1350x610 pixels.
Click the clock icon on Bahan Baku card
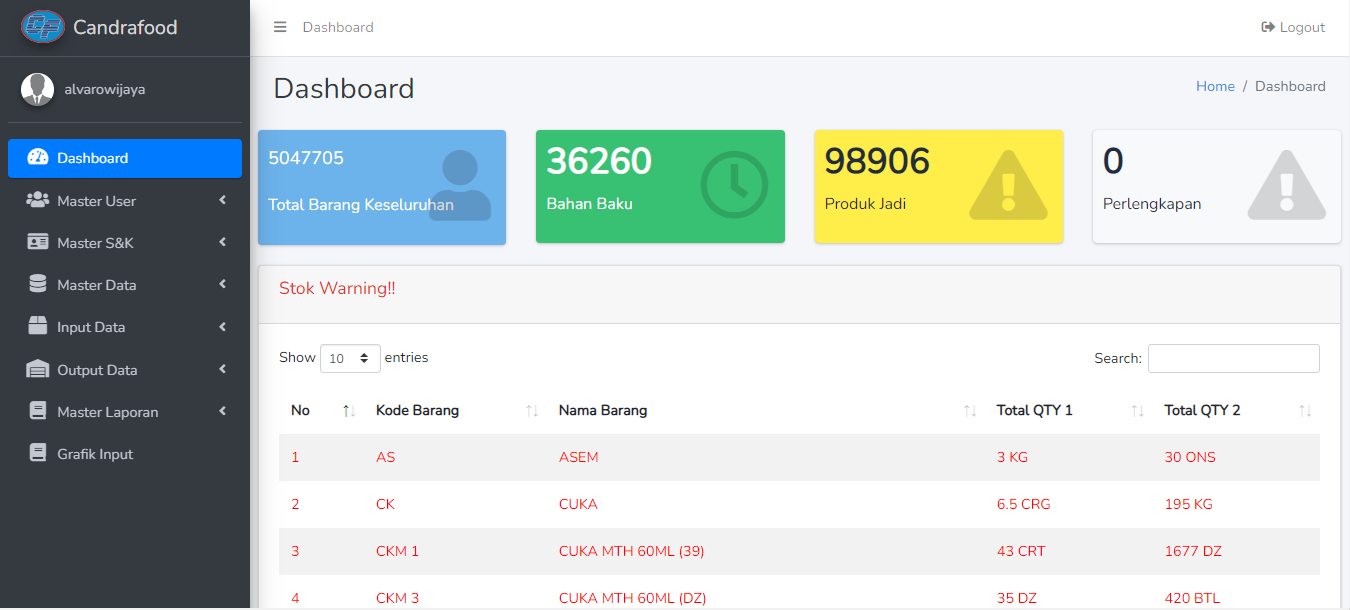tap(733, 185)
